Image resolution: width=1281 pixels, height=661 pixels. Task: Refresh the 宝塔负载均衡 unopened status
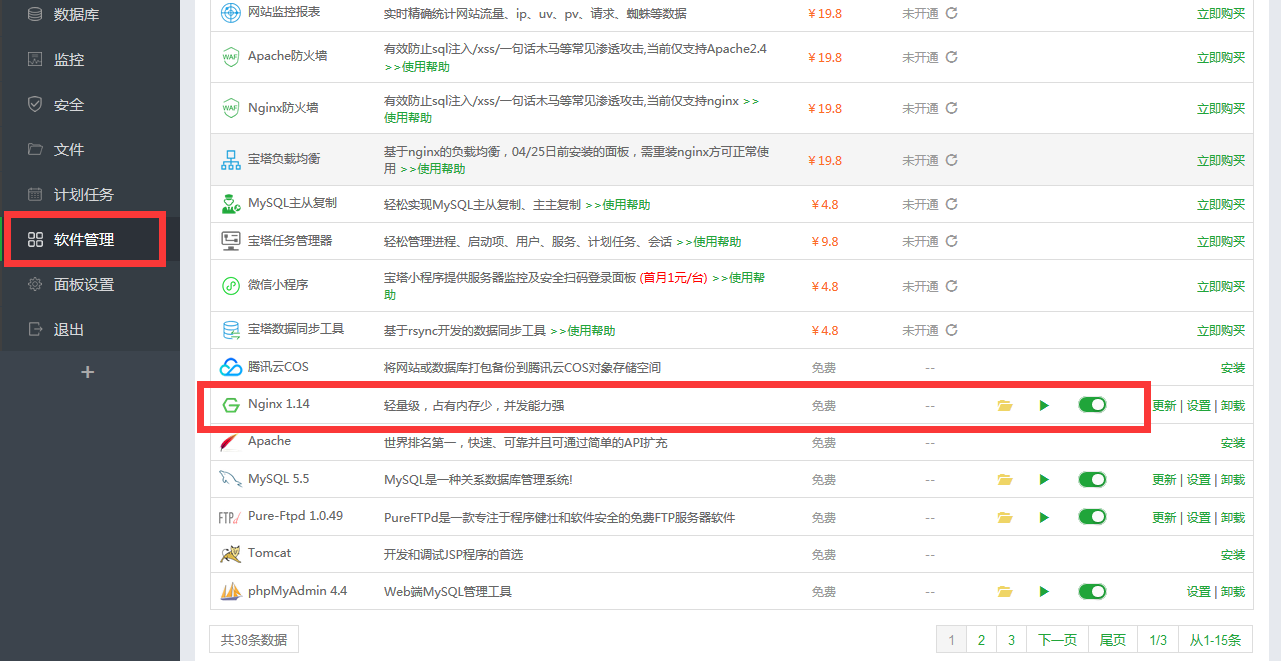tap(952, 160)
